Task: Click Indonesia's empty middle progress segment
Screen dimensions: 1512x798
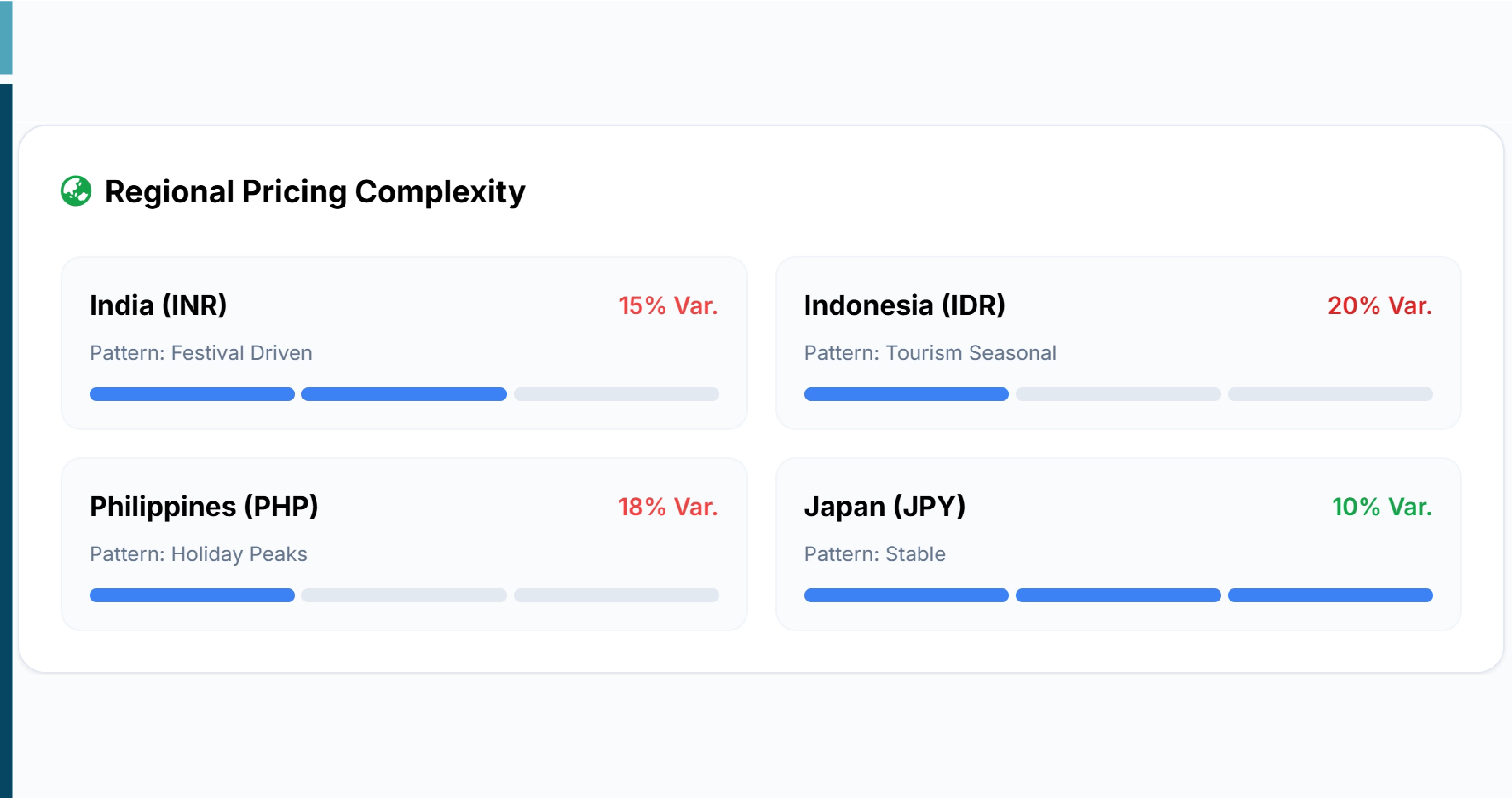Action: [x=1118, y=394]
